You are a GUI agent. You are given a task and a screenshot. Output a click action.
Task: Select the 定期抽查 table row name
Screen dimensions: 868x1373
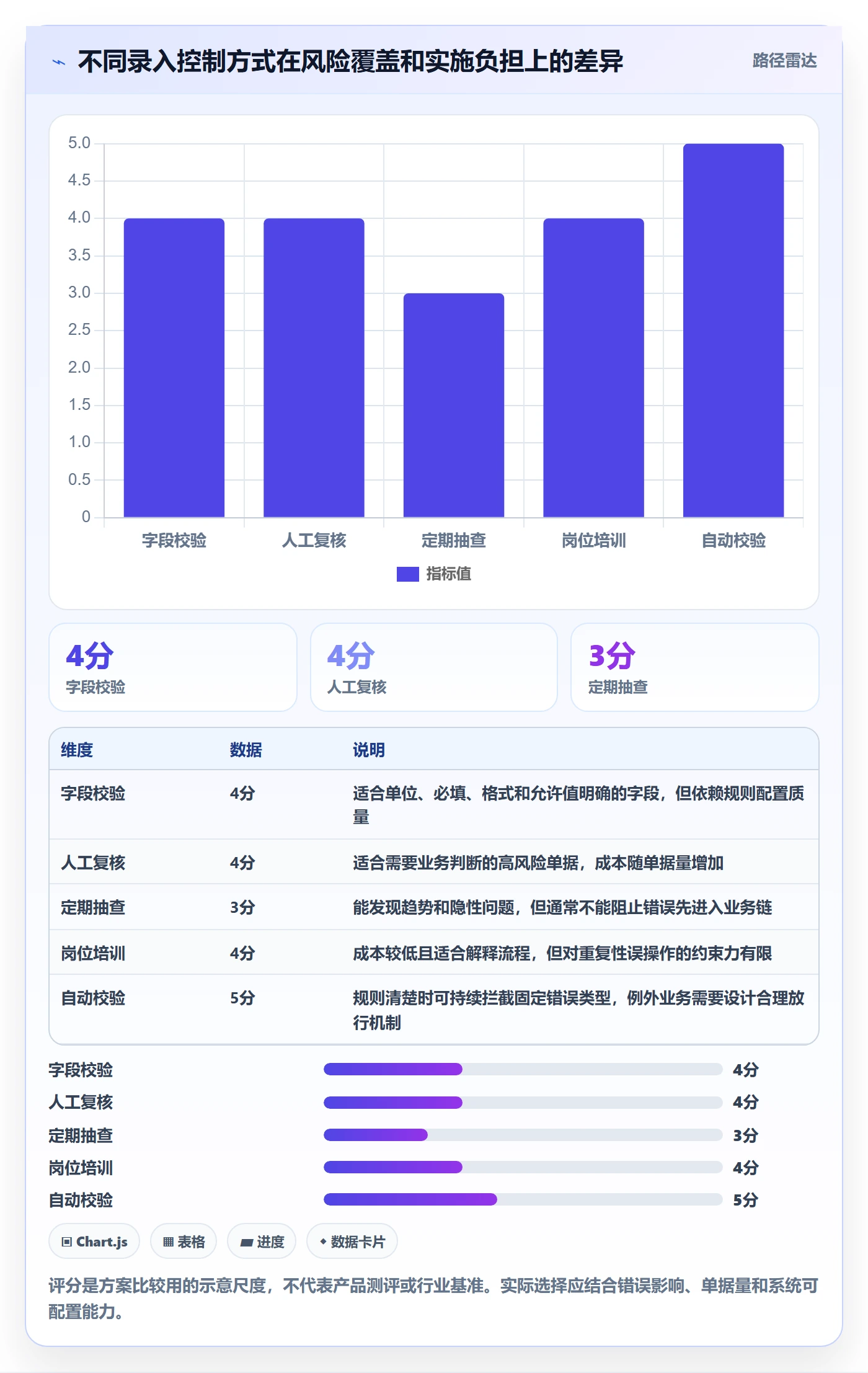point(93,907)
